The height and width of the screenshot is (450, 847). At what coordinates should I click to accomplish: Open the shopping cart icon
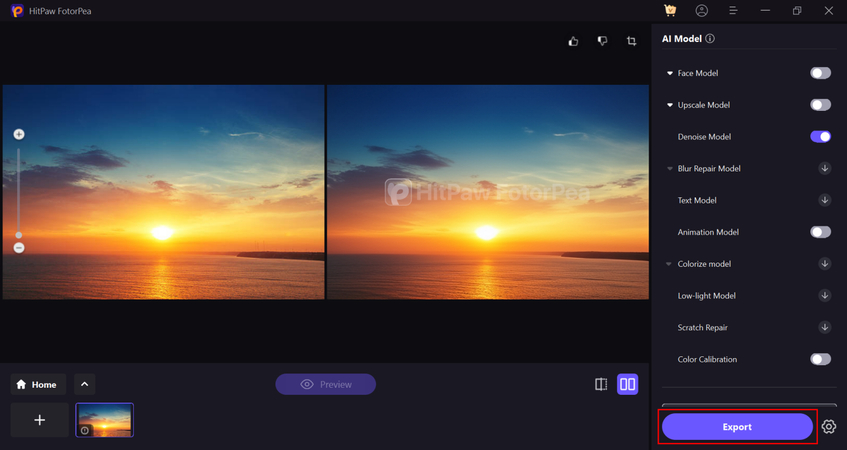pyautogui.click(x=670, y=10)
